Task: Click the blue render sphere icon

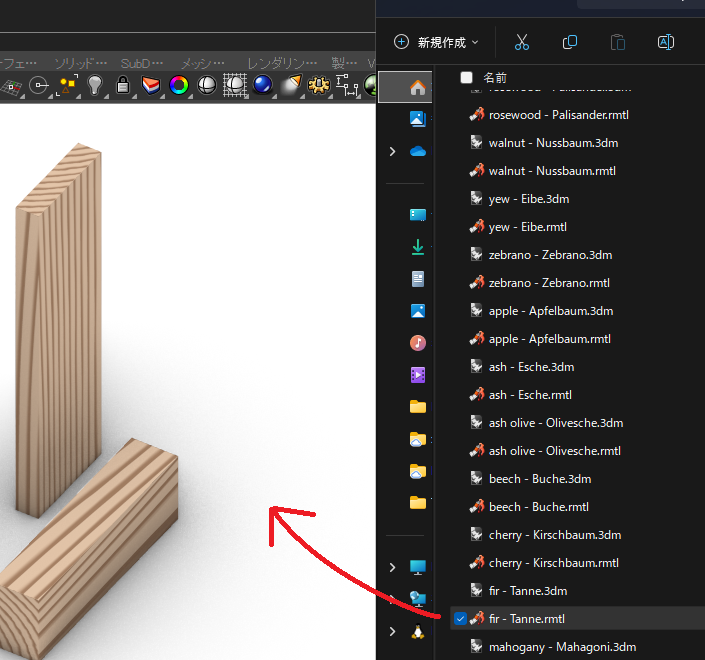Action: click(263, 85)
